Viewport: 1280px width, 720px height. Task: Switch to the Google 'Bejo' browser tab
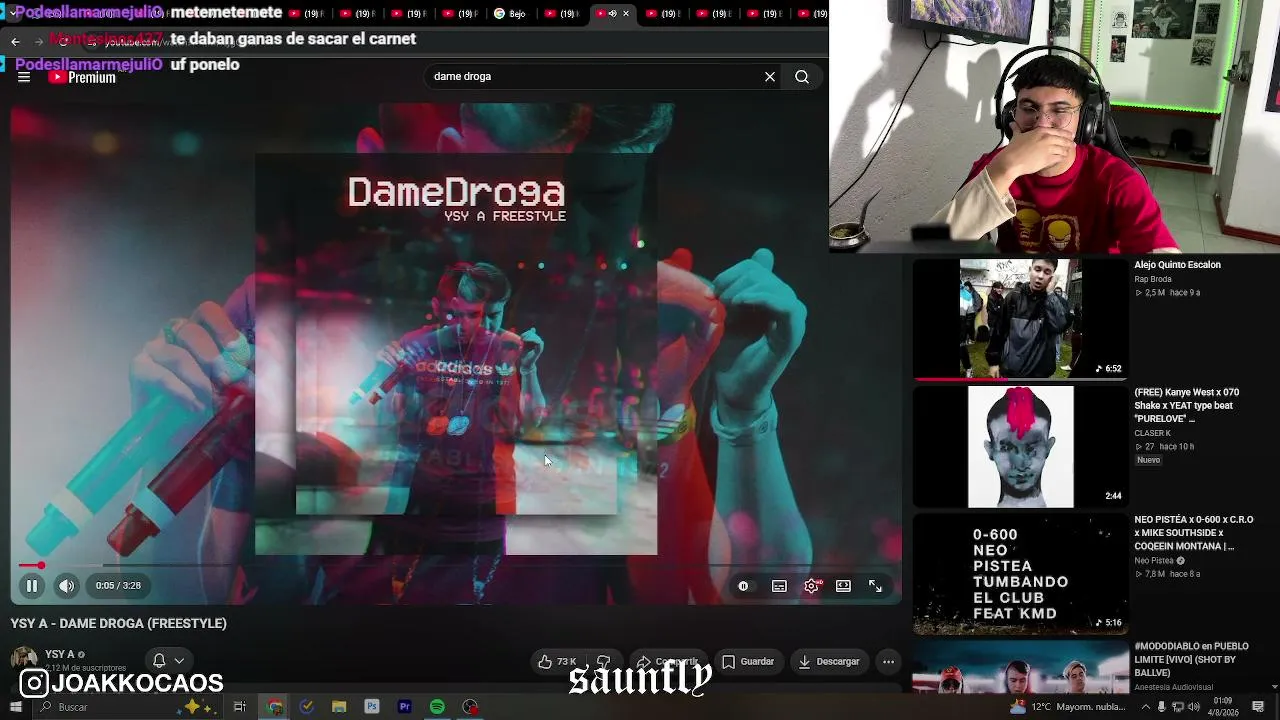tap(510, 14)
